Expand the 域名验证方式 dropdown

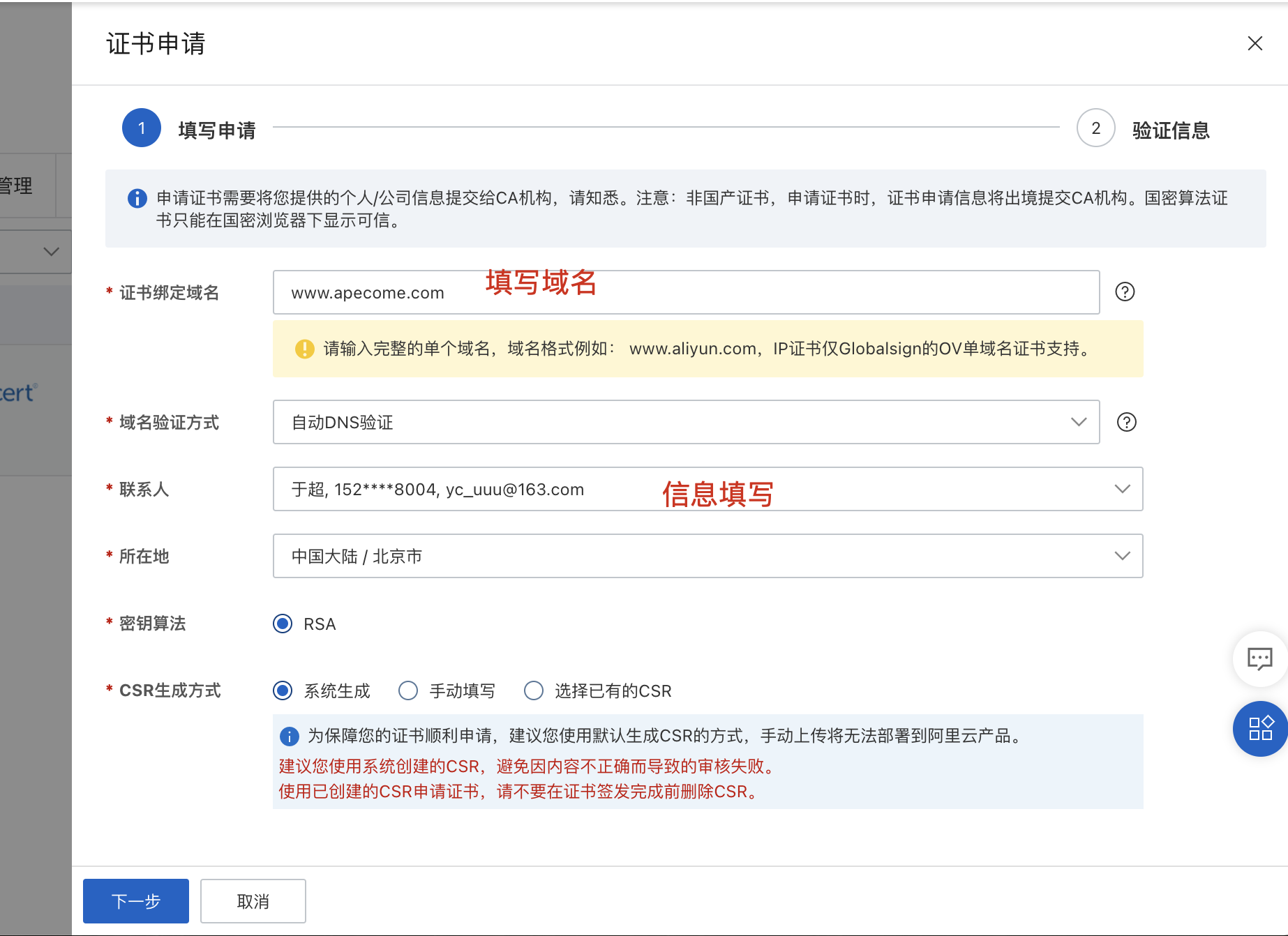coord(686,422)
